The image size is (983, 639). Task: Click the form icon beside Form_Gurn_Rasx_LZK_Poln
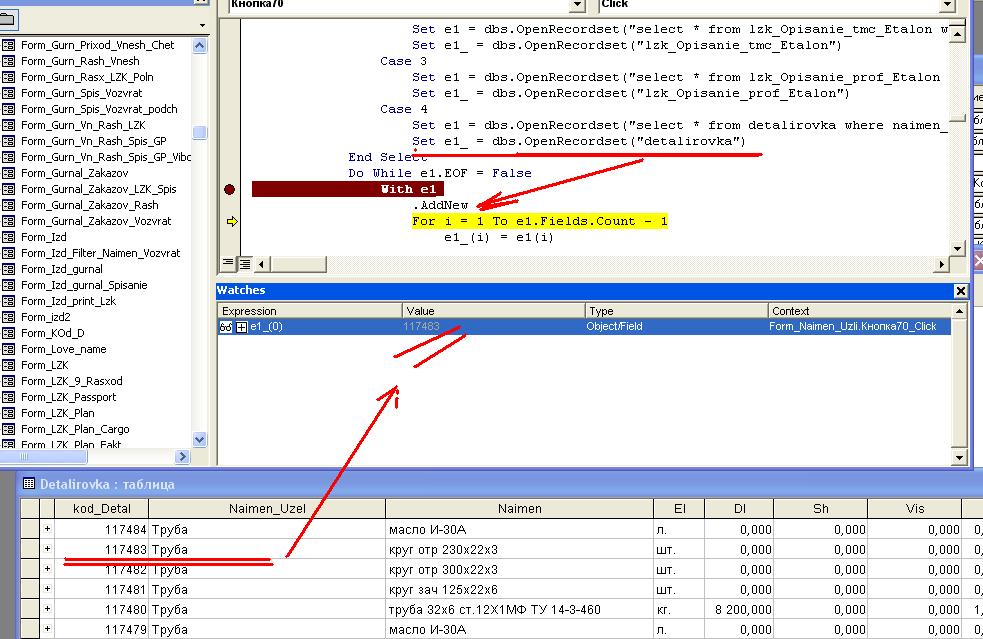[8, 77]
